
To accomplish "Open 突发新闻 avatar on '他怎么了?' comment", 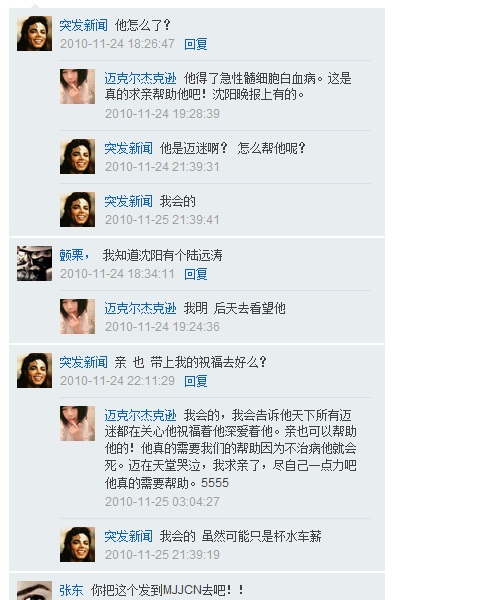I will pos(34,33).
